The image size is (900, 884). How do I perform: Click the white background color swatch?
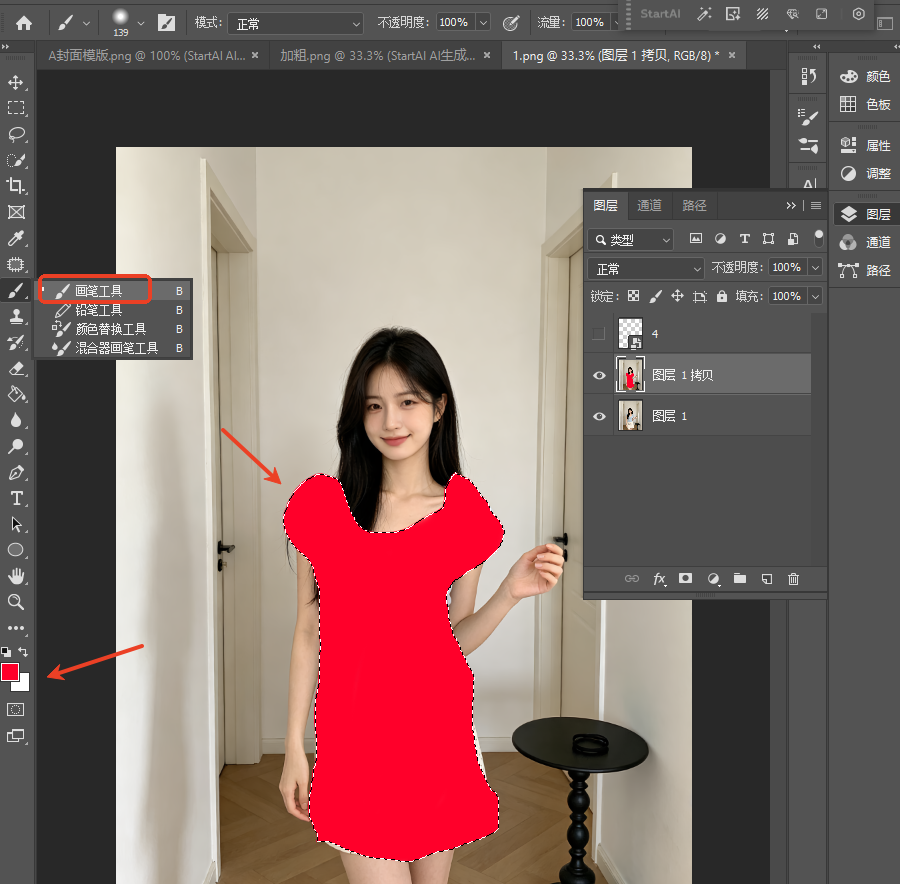(x=23, y=684)
